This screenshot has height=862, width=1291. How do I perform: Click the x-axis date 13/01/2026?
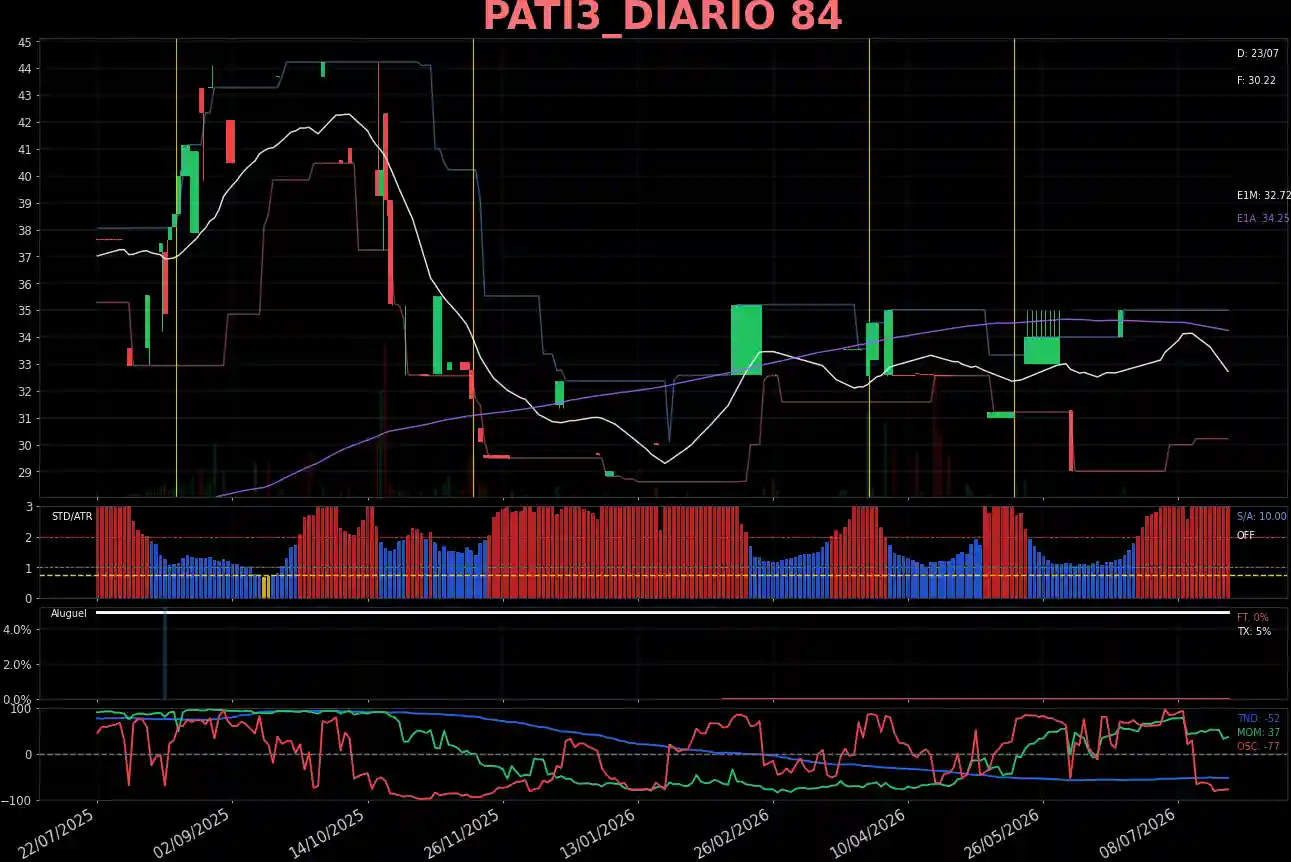[x=600, y=833]
